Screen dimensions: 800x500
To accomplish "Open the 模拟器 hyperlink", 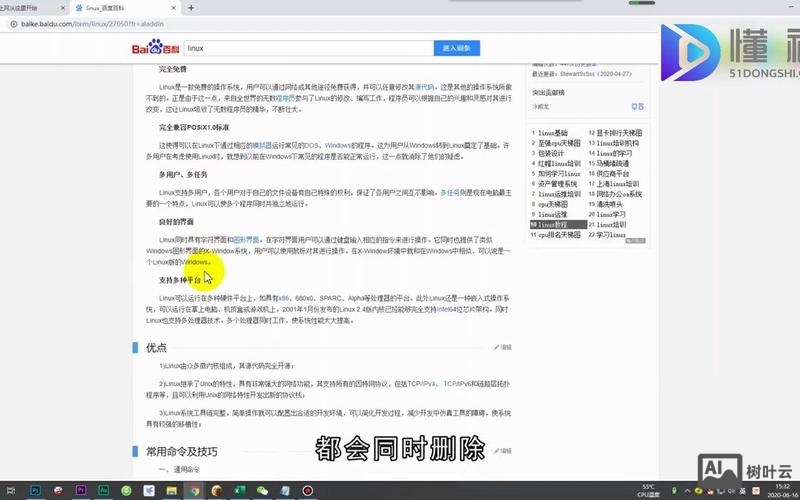I will 262,145.
